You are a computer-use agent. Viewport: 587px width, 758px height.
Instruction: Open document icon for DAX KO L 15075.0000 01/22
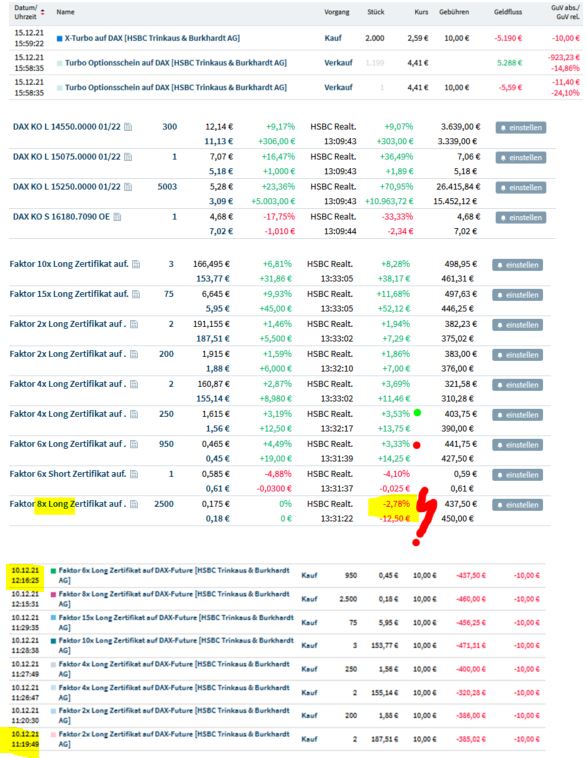pyautogui.click(x=128, y=157)
